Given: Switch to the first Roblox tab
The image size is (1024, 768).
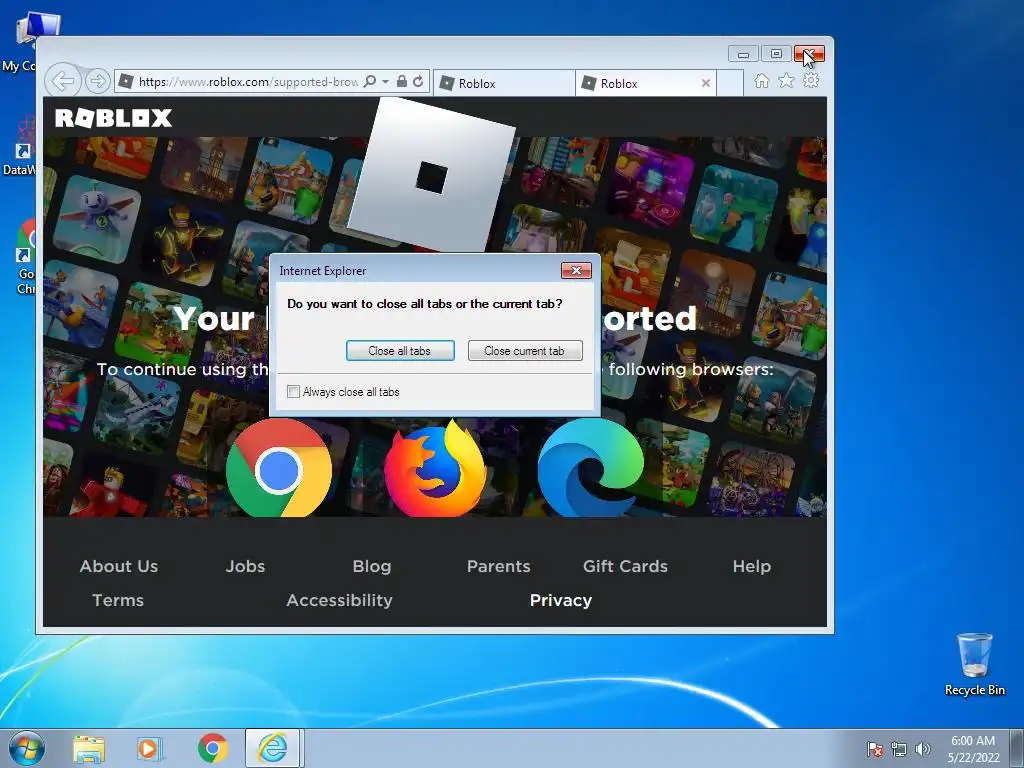Looking at the screenshot, I should (x=503, y=83).
